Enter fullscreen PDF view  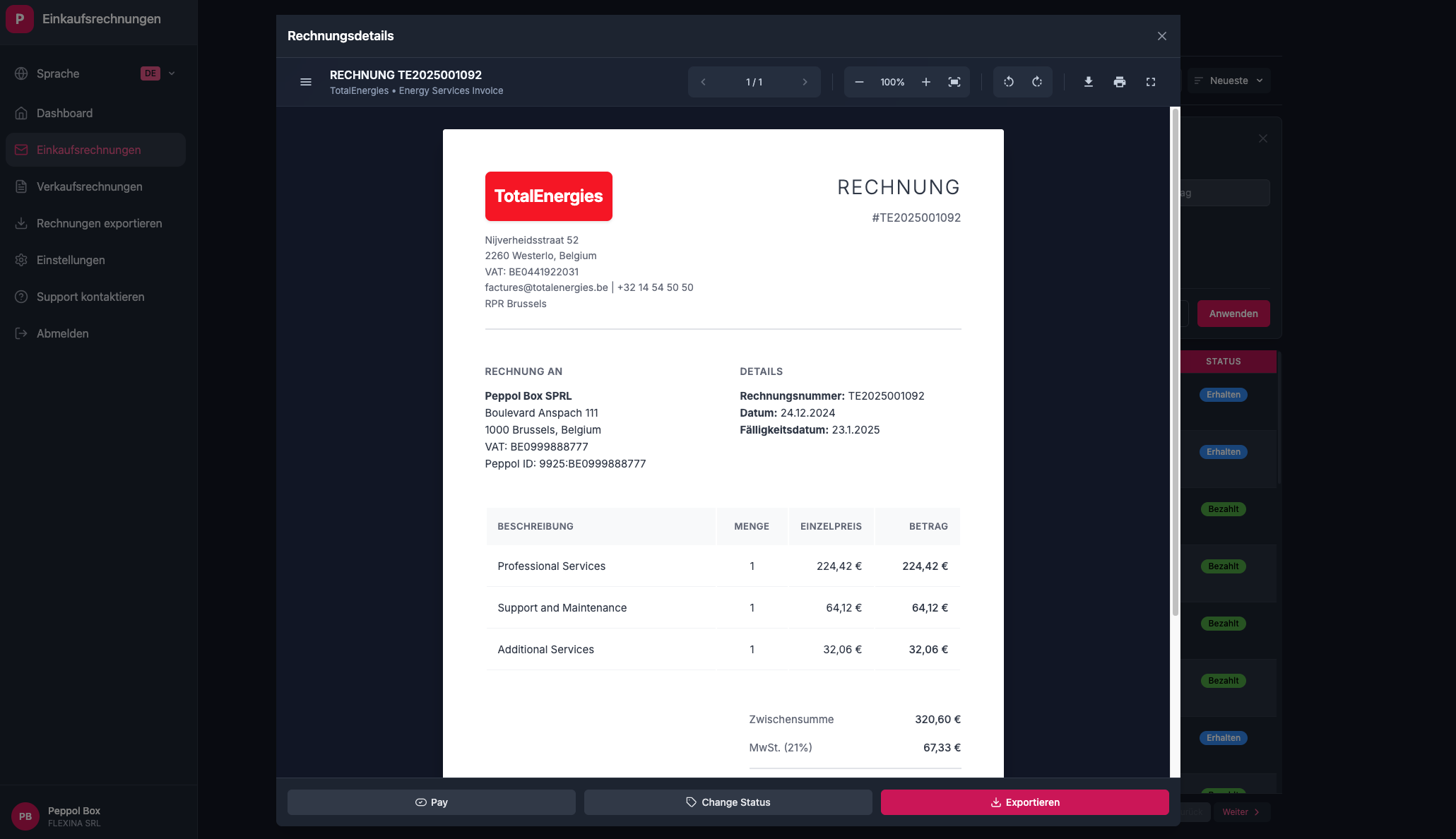pyautogui.click(x=1151, y=82)
